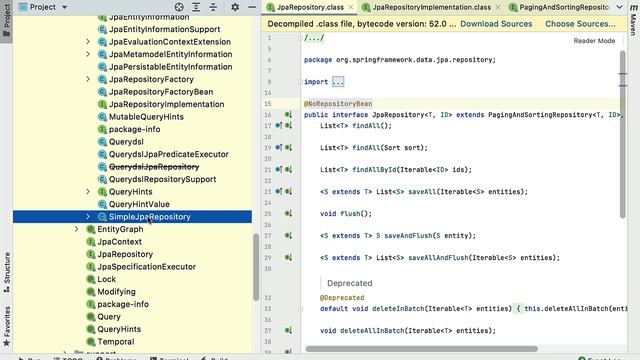Click the implemented gutter icon on line 19

pos(288,147)
